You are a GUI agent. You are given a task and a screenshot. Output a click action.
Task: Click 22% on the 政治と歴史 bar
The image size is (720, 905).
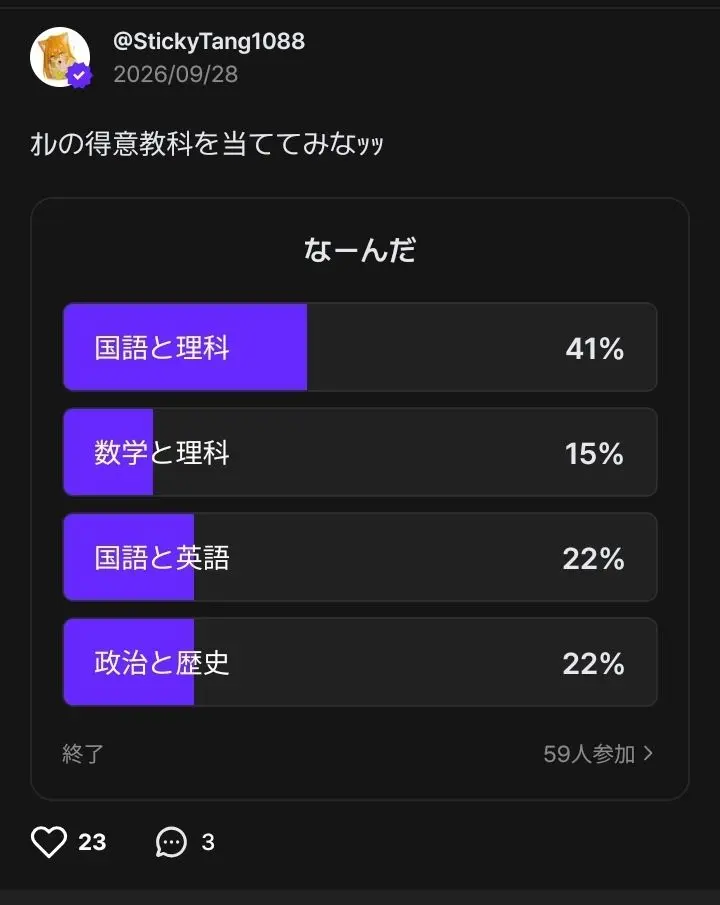[594, 664]
